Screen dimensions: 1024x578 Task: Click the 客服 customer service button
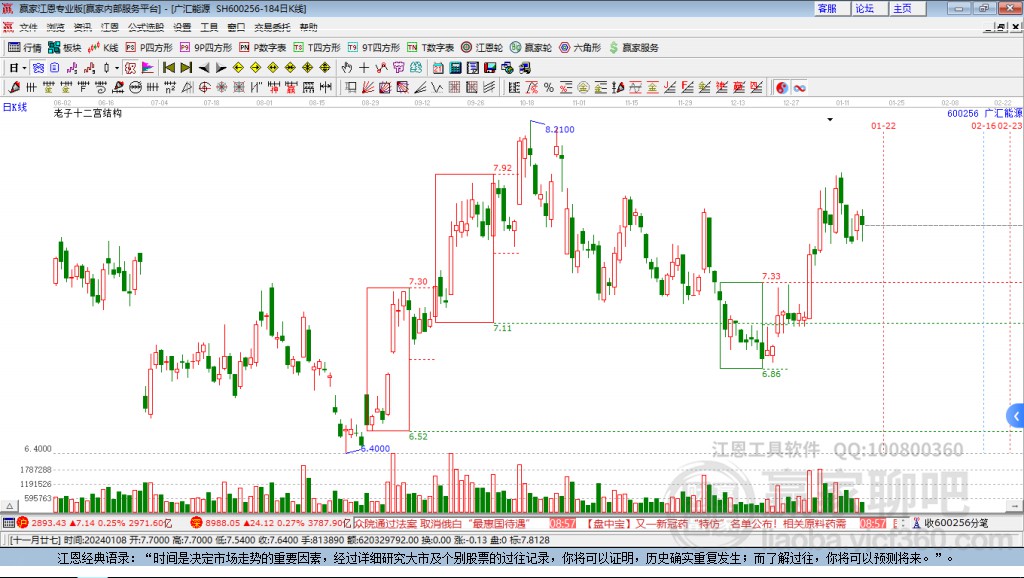pyautogui.click(x=831, y=8)
